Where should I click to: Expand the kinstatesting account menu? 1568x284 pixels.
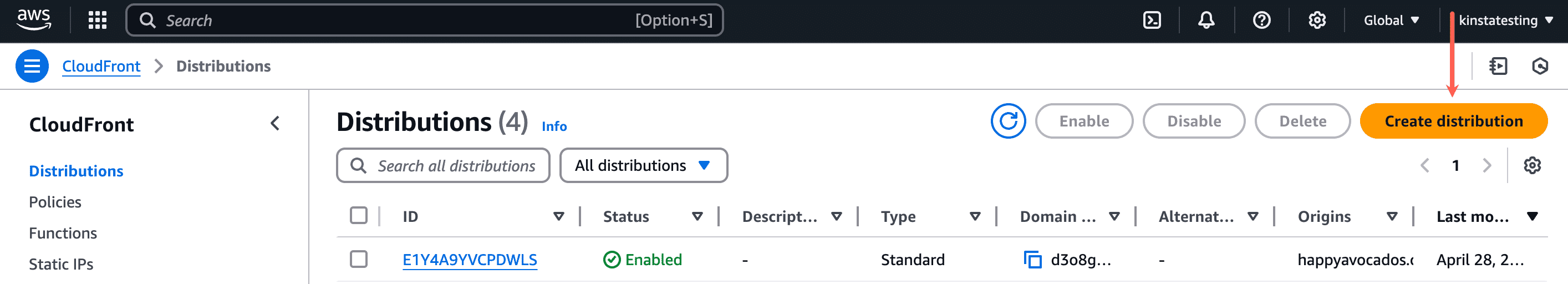click(1505, 20)
